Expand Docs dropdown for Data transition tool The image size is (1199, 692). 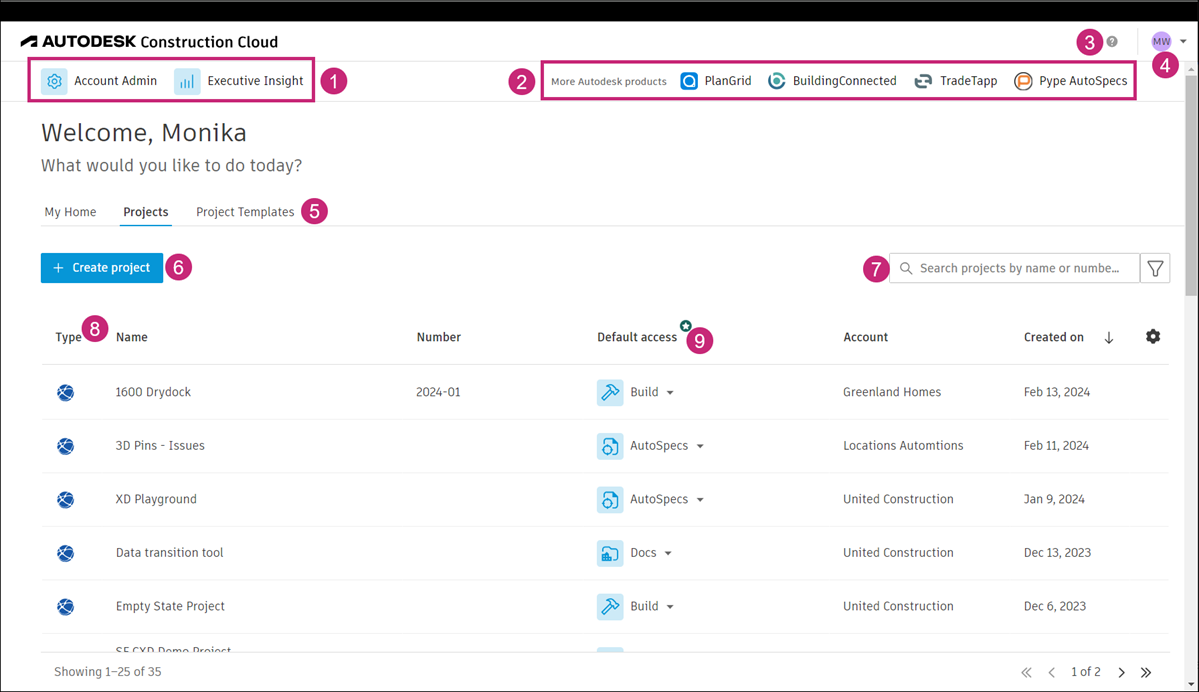[668, 554]
